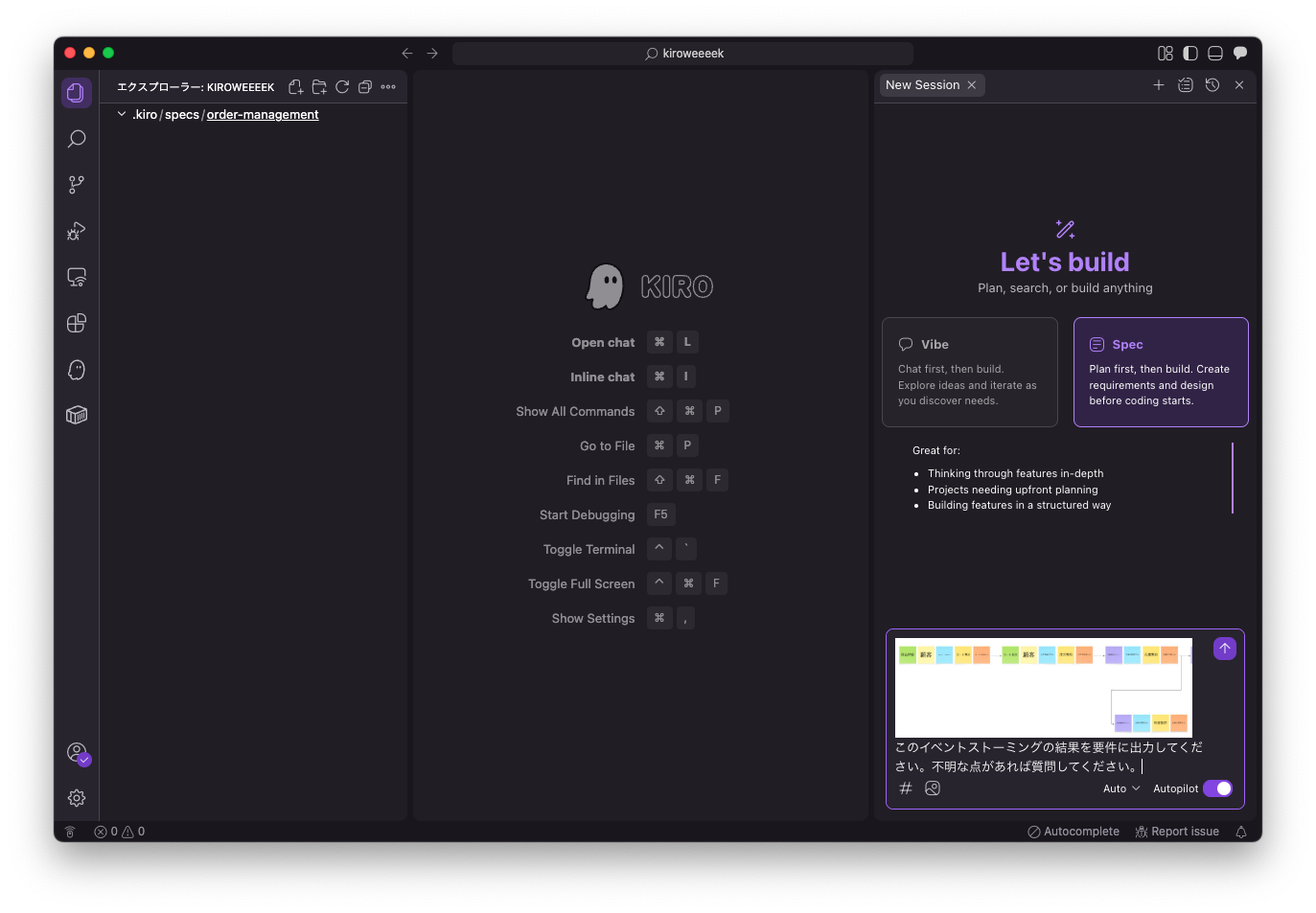Choose the Spec mode card

click(1160, 372)
